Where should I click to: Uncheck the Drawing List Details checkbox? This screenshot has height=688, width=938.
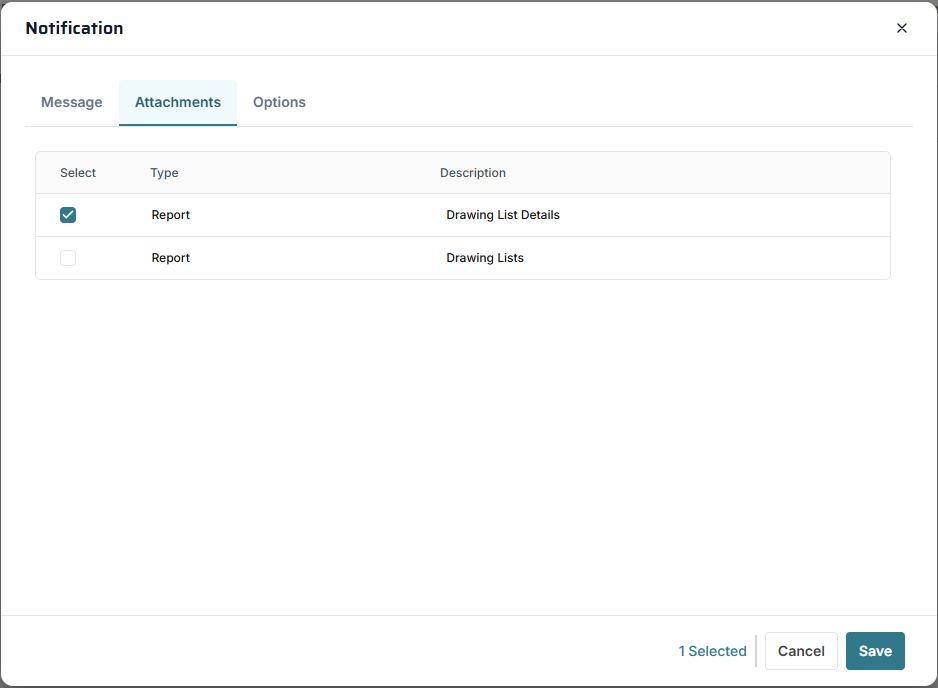(x=68, y=215)
